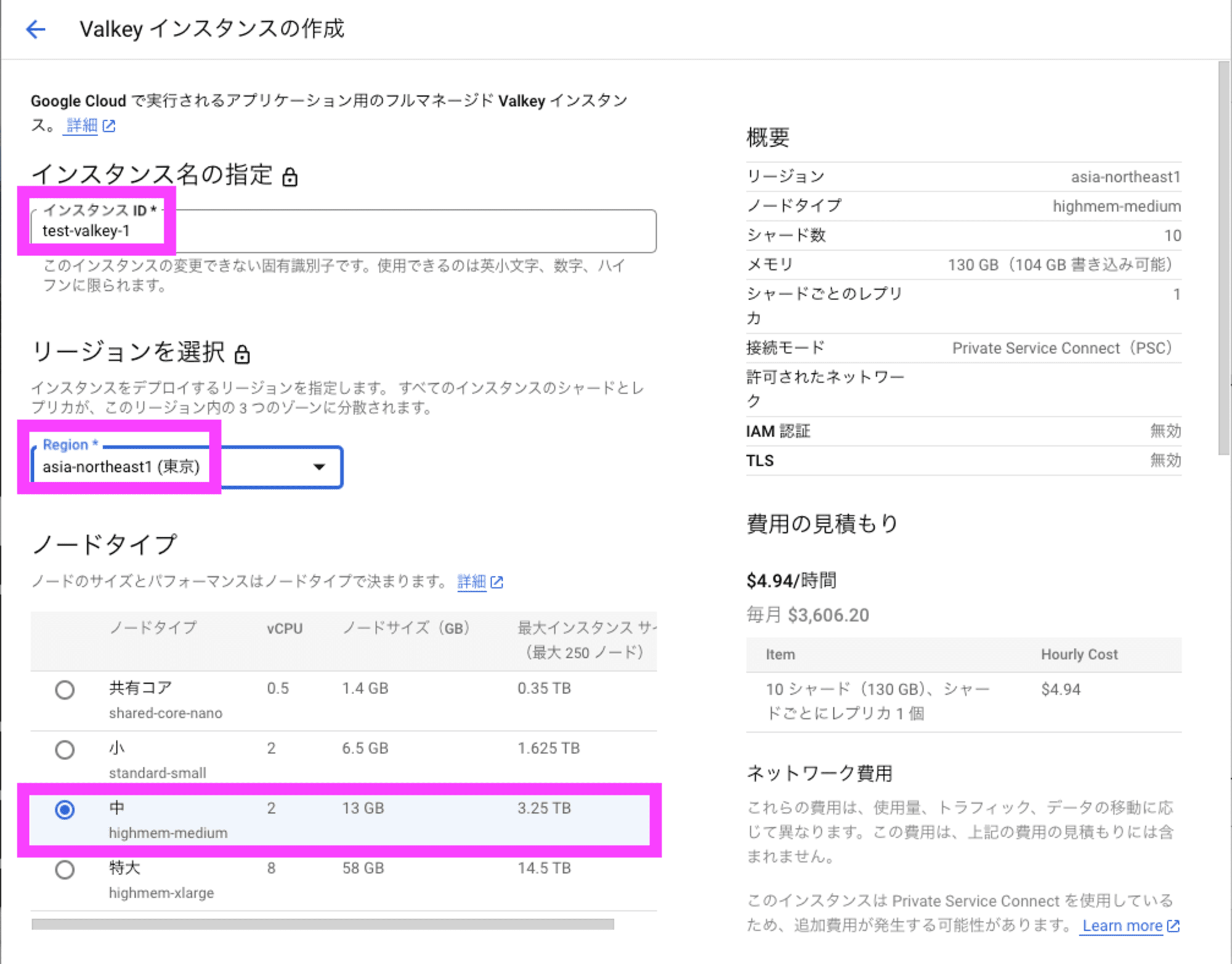Click the horizontal scrollbar under the node table

click(323, 924)
